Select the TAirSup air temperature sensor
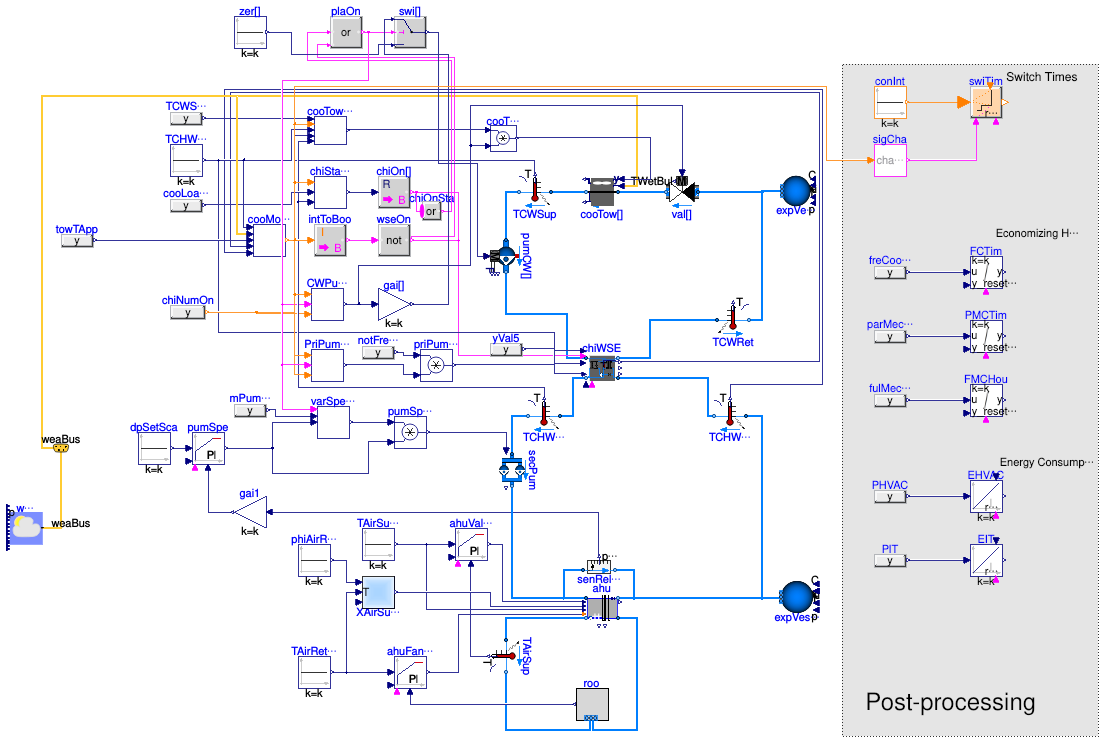 point(505,656)
